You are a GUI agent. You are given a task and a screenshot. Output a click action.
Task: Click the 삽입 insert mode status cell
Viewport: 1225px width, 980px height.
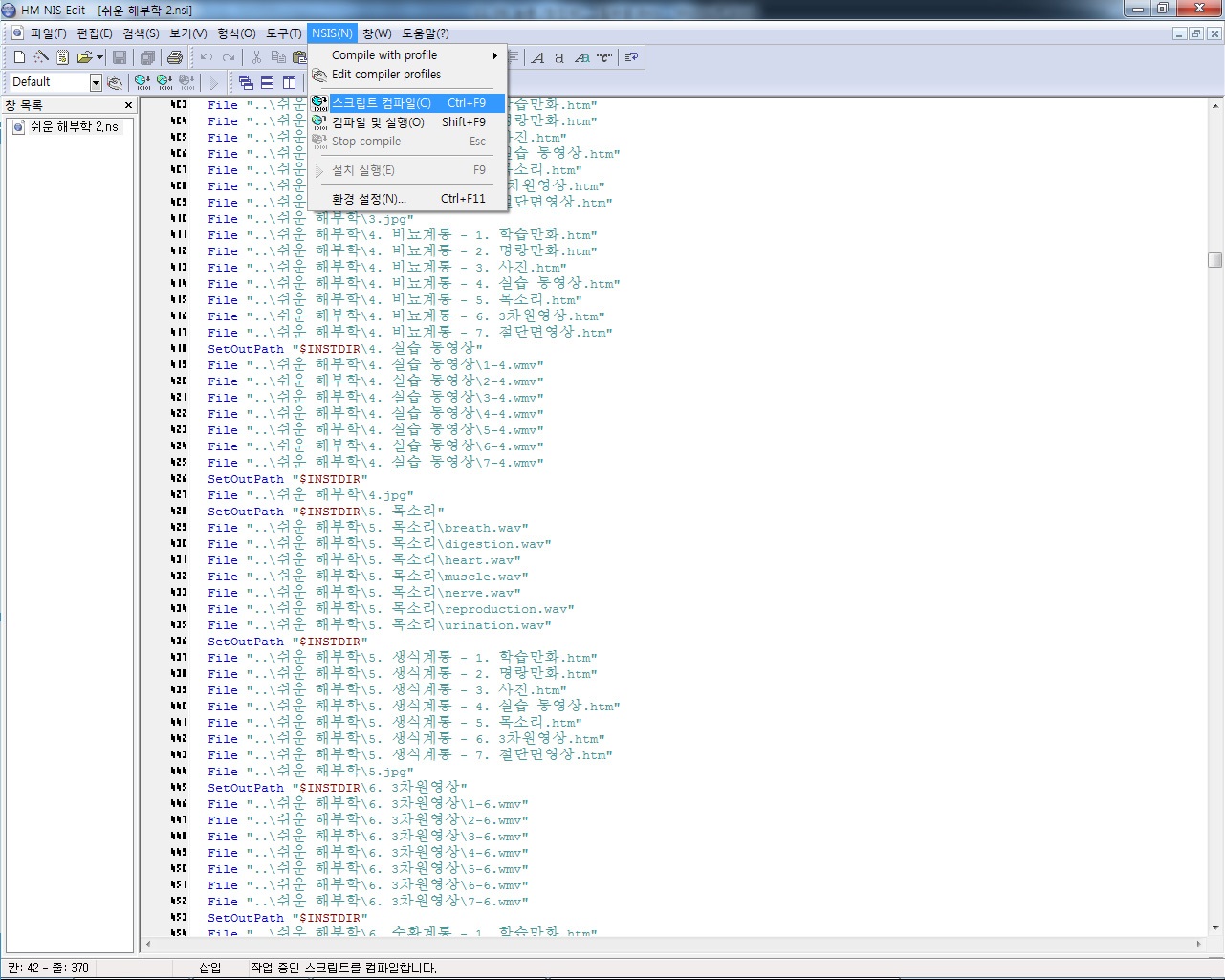[x=210, y=968]
